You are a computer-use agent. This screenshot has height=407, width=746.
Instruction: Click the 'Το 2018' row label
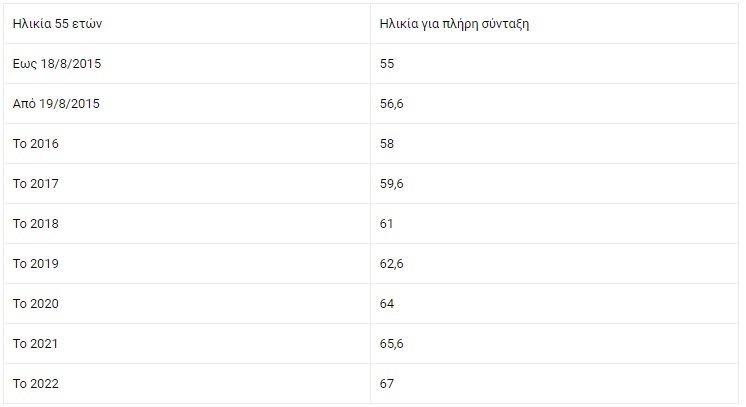tap(36, 224)
